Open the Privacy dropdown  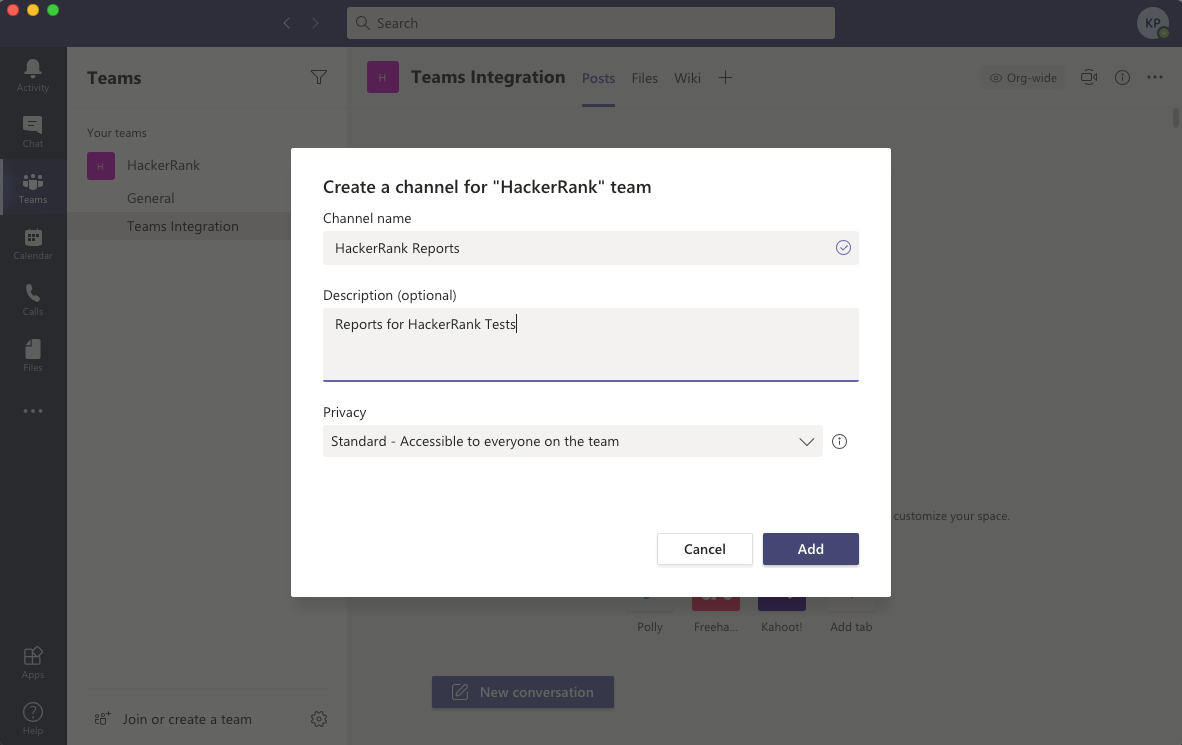(x=573, y=441)
